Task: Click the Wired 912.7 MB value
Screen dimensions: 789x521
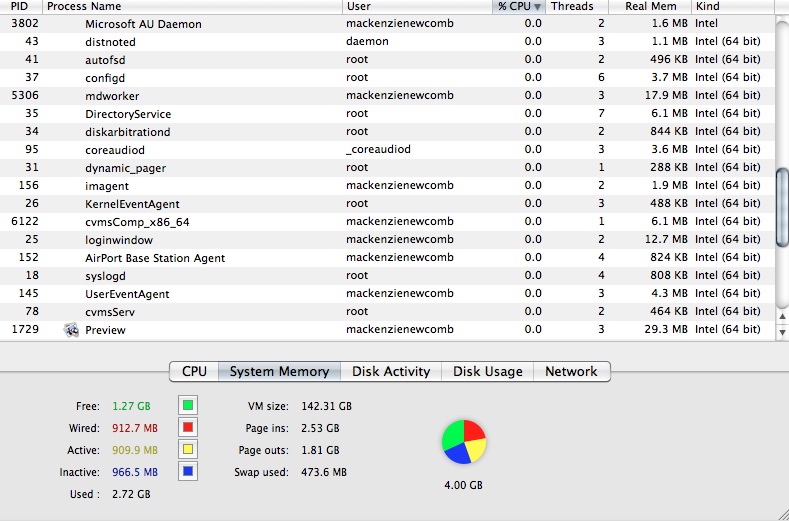Action: coord(135,428)
